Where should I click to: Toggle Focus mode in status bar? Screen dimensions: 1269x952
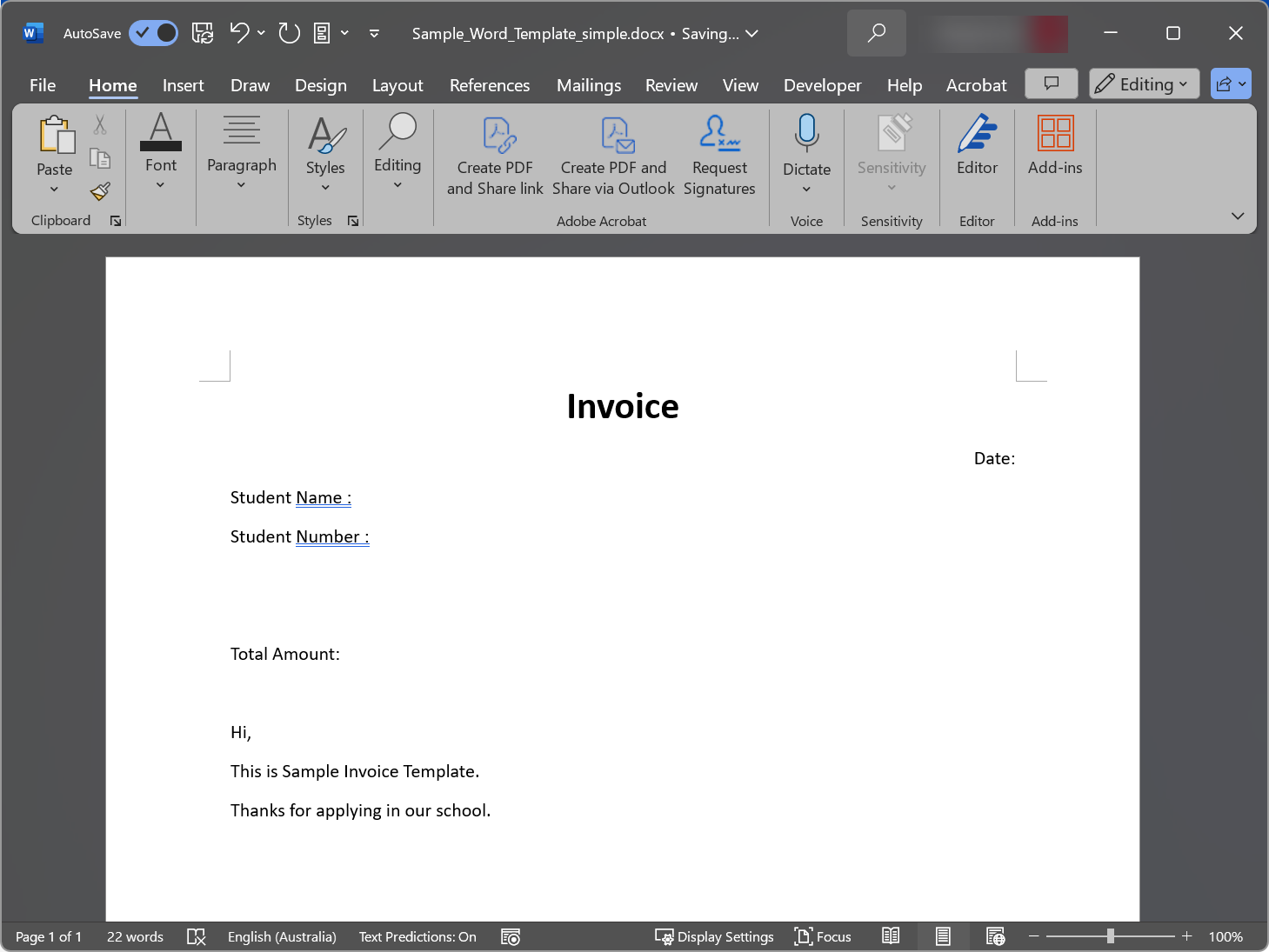823,936
